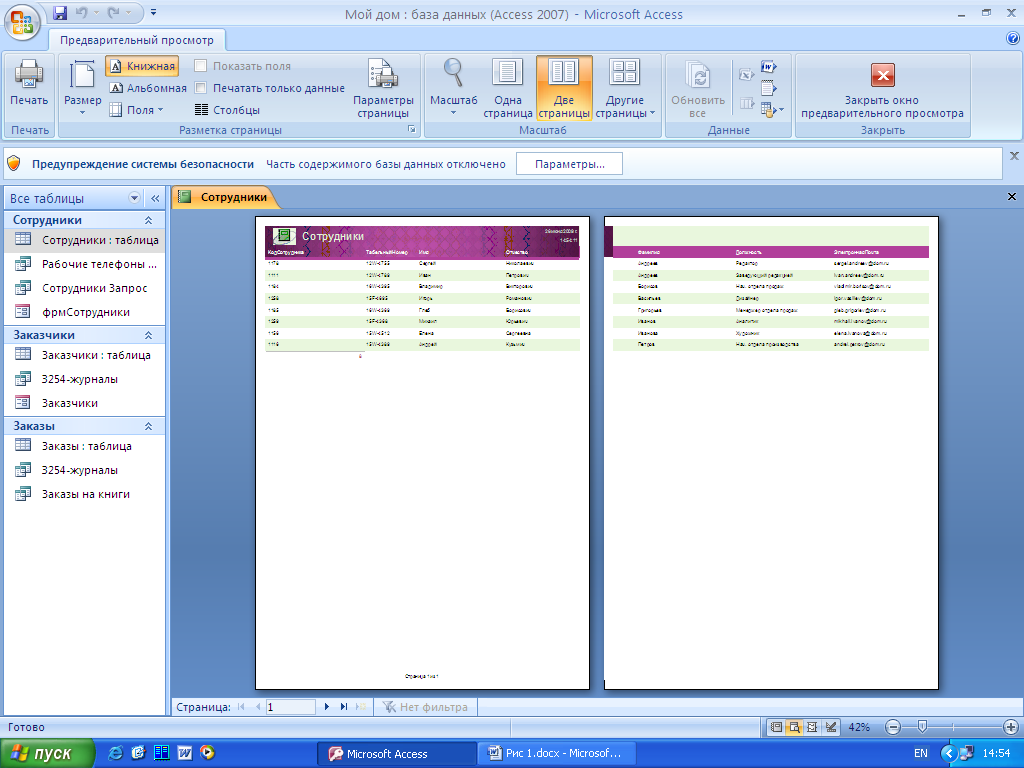Viewport: 1024px width, 768px height.
Task: Collapse the Заказчики group
Action: pos(148,335)
